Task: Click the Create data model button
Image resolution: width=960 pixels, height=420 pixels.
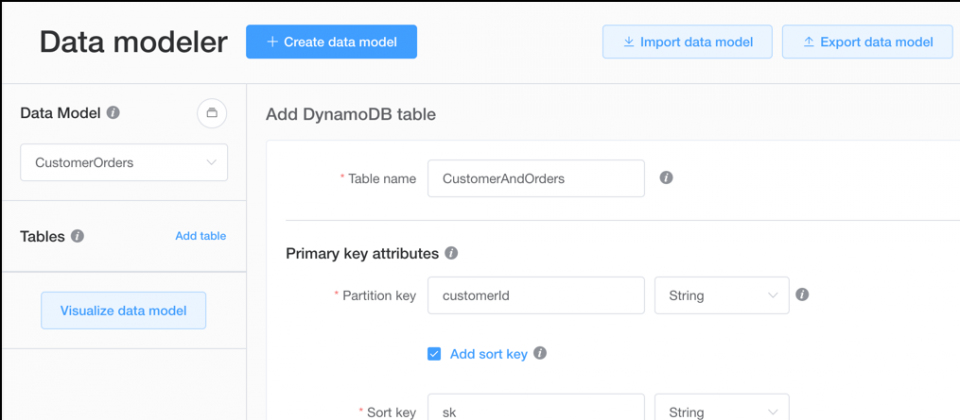Action: (x=331, y=42)
